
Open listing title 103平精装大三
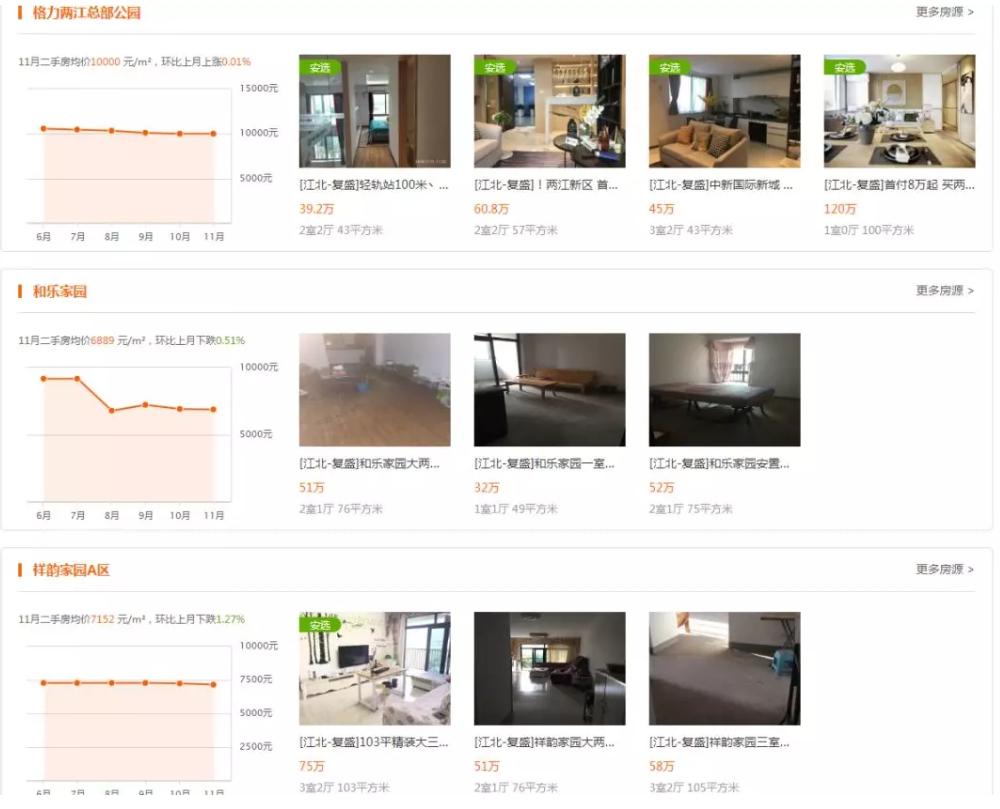[374, 742]
